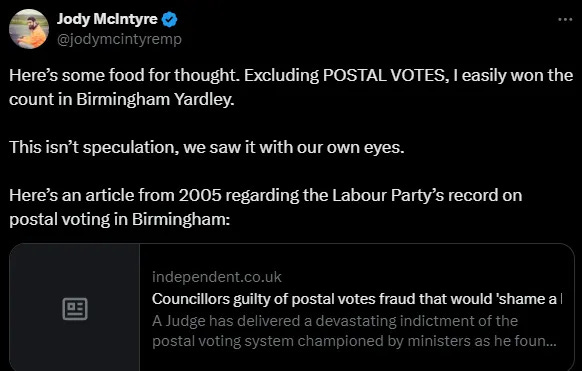The image size is (582, 371).
Task: Click the display name Jody McIntyre
Action: coord(107,19)
